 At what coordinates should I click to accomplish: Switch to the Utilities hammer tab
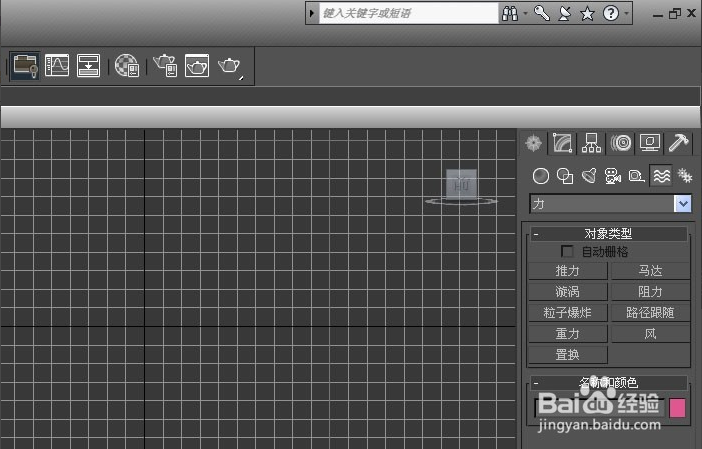click(x=679, y=143)
